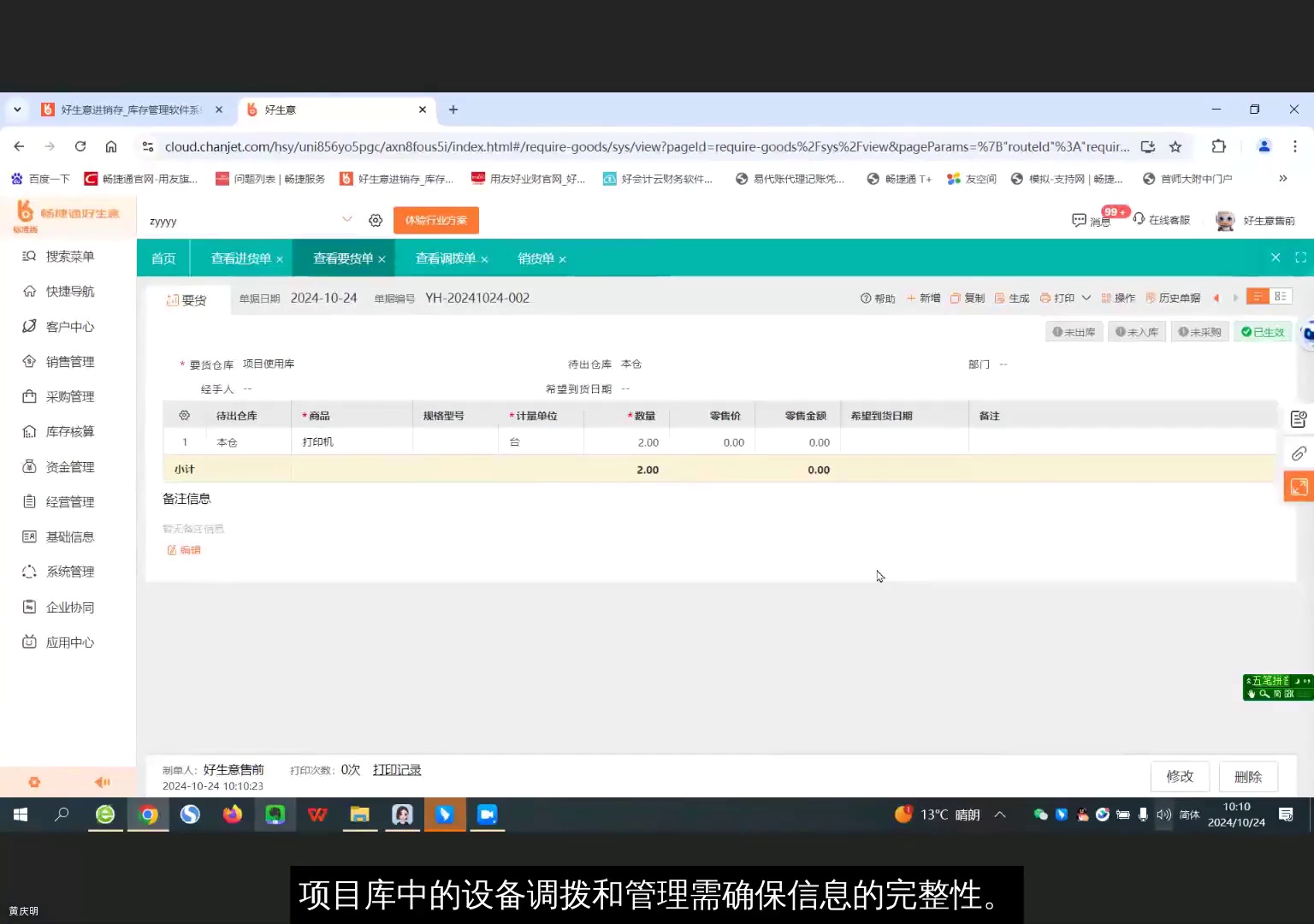Click the browser address bar
Screen dimensions: 1314x924
tap(599, 146)
